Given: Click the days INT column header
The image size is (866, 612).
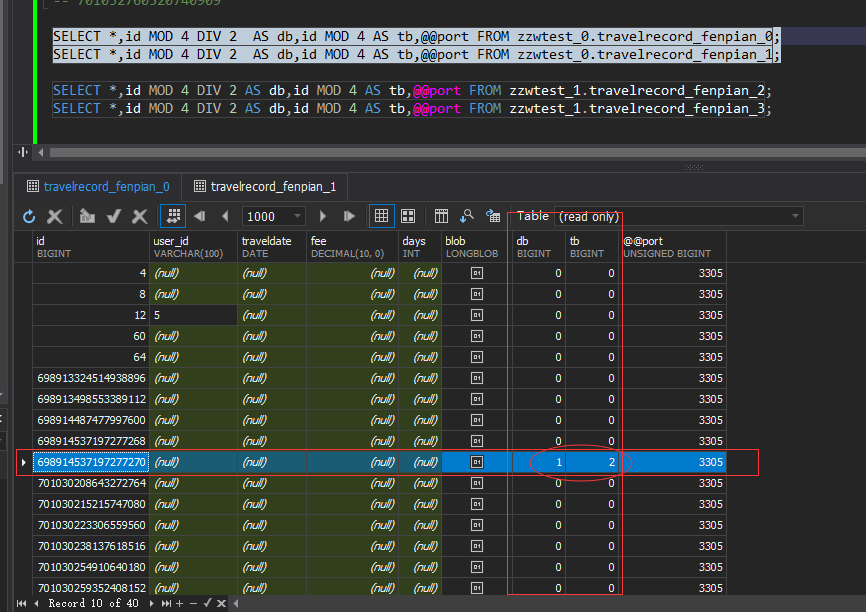Looking at the screenshot, I should click(x=420, y=247).
